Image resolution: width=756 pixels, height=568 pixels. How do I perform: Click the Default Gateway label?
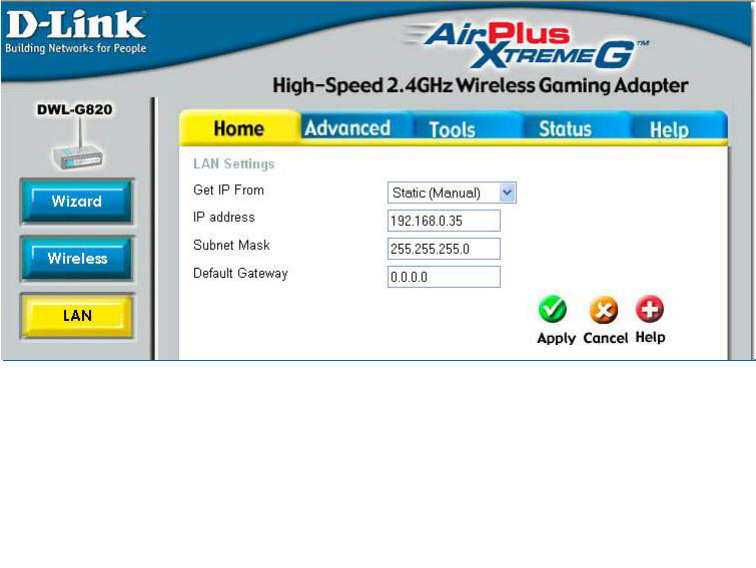coord(240,273)
